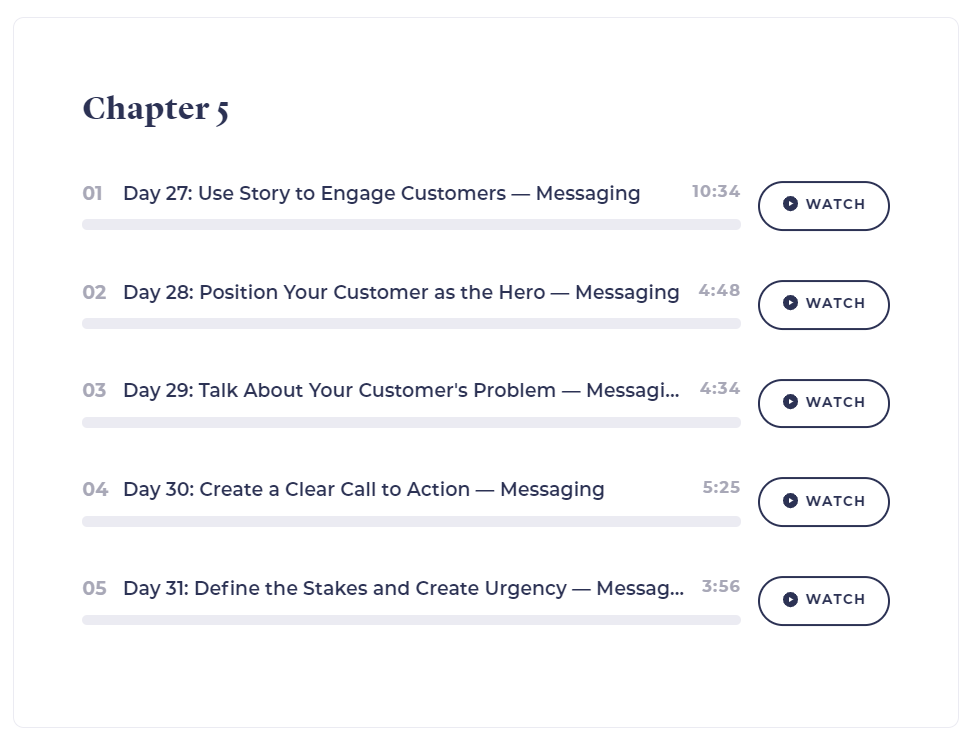Watch Day 28: Position Your Customer as Hero

[x=824, y=305]
